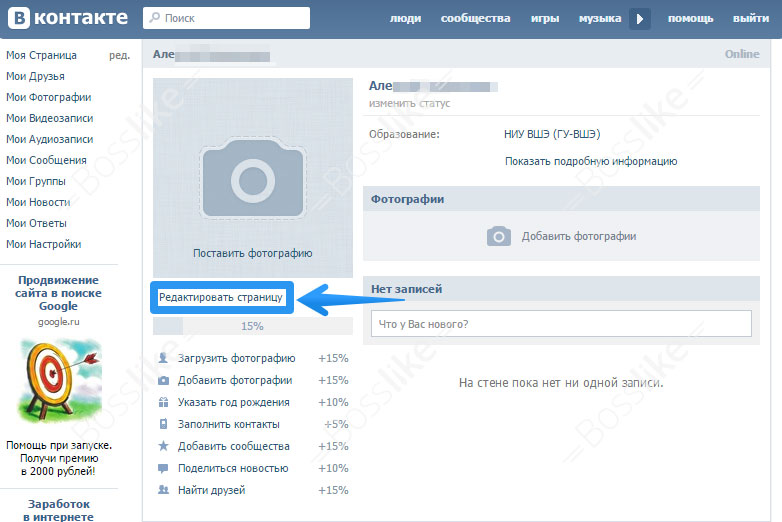Click the Фотографии section header

[562, 199]
